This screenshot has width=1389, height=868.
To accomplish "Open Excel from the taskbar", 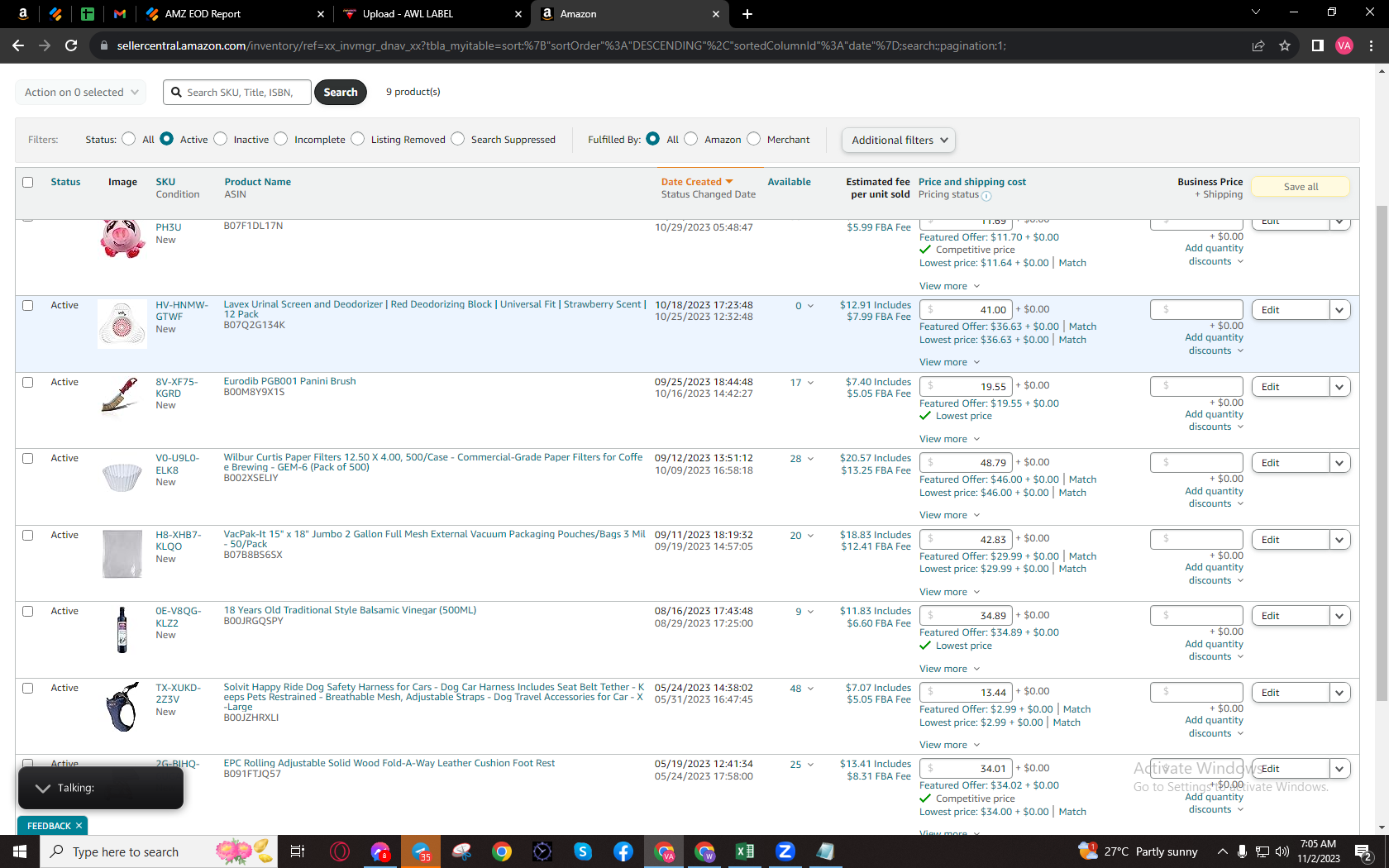I will pyautogui.click(x=745, y=851).
